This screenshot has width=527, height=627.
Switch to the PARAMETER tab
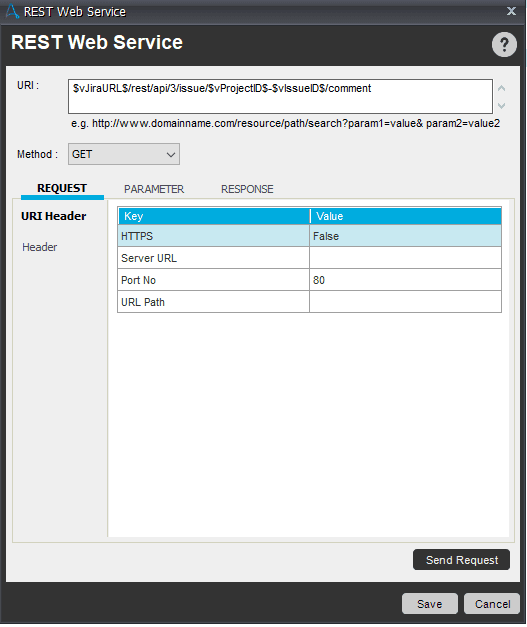[154, 189]
